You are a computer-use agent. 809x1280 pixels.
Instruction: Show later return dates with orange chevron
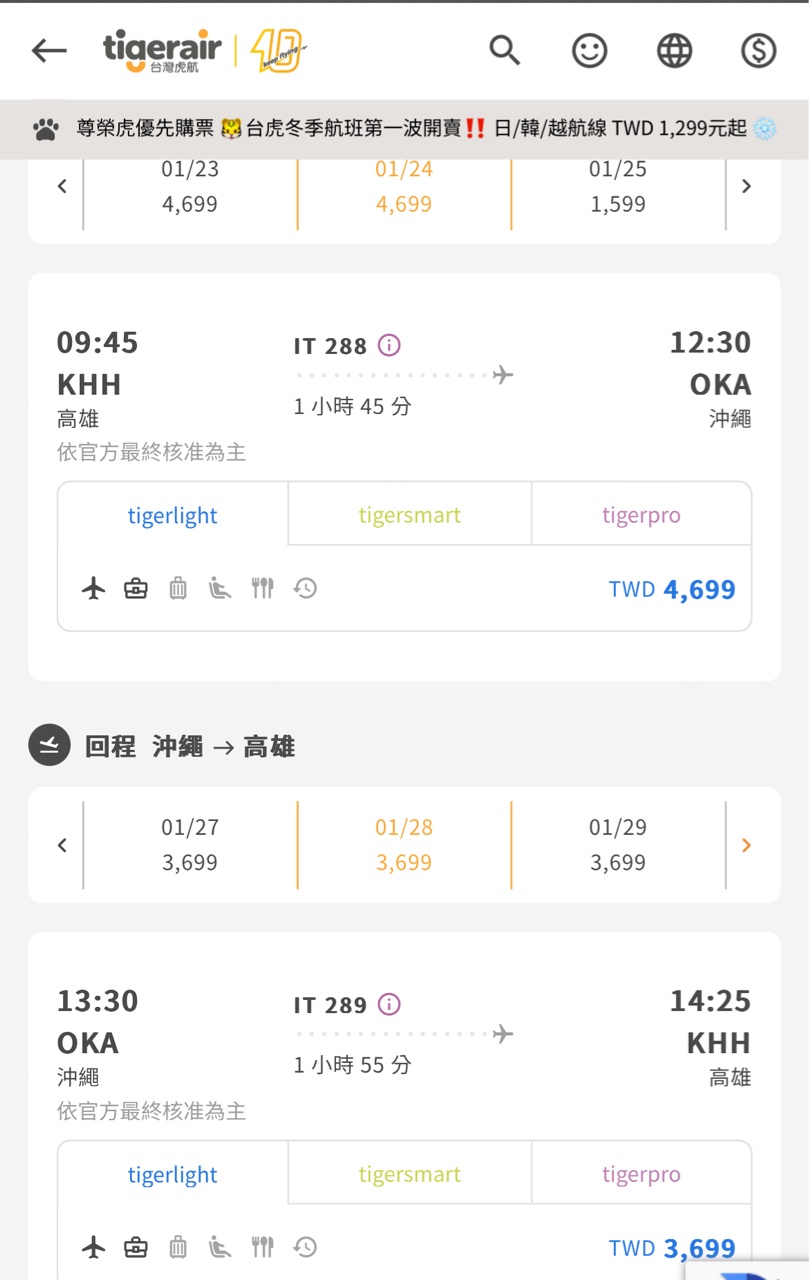point(746,846)
